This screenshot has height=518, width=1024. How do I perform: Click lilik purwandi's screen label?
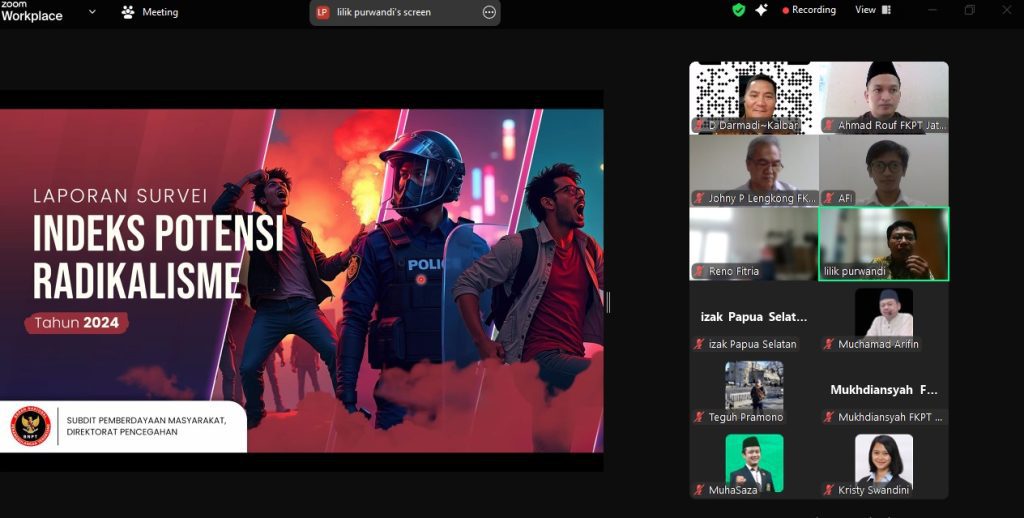(x=384, y=12)
